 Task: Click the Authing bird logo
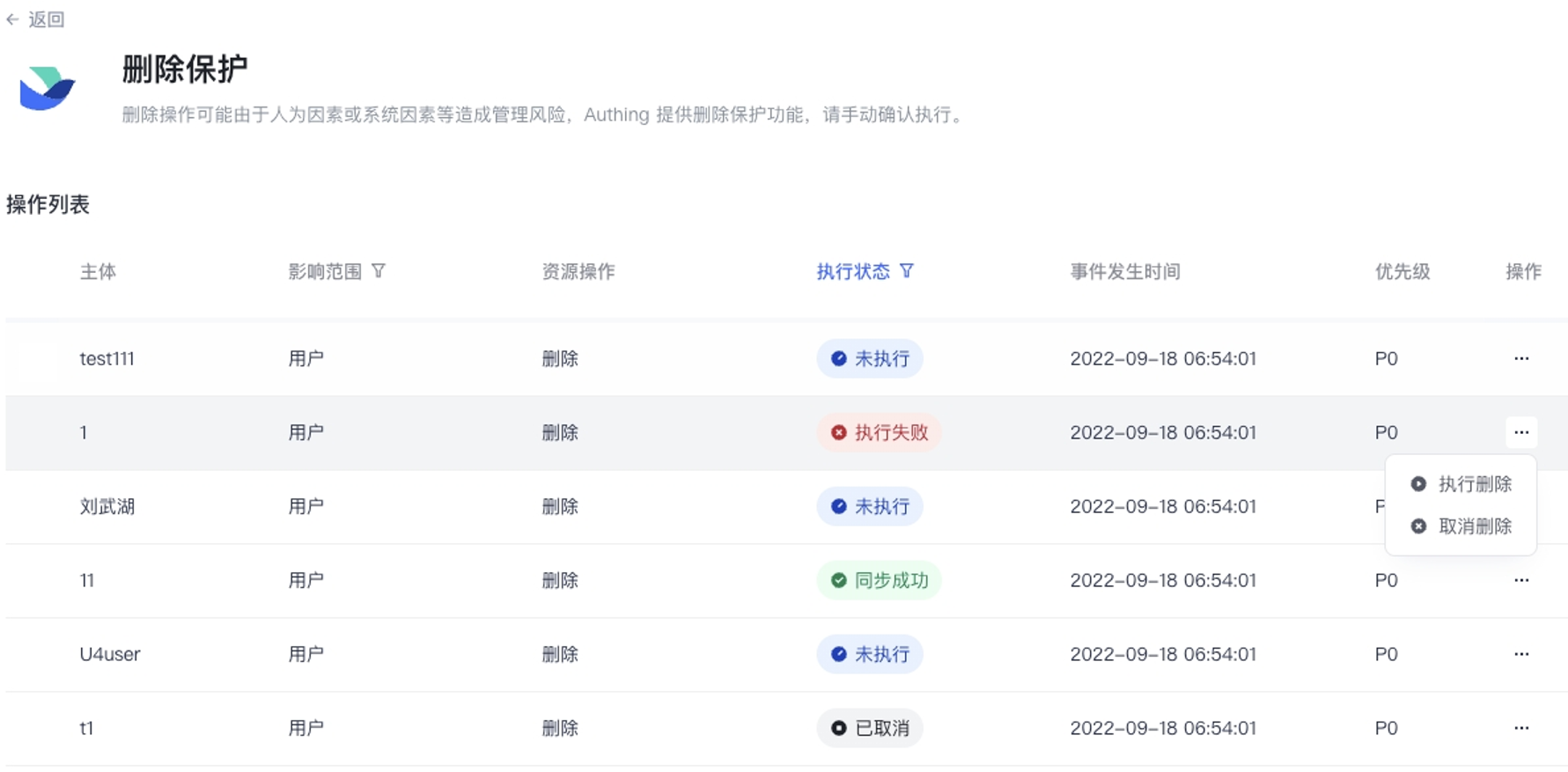click(48, 89)
